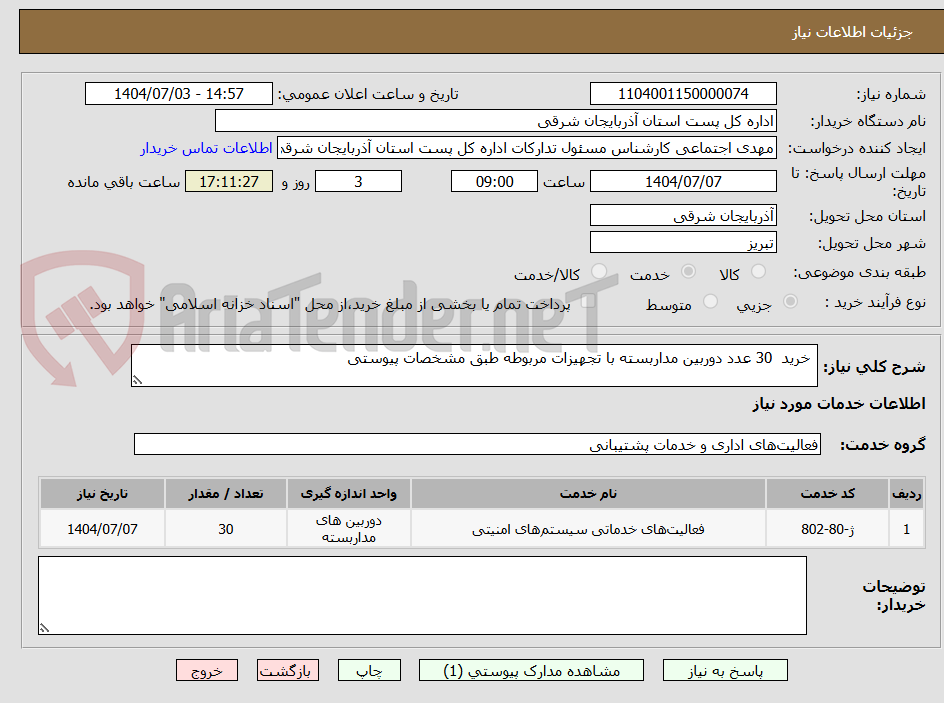Image resolution: width=944 pixels, height=703 pixels.
Task: Click the resize grip of توضیحات خریدار box
Action: [x=42, y=626]
